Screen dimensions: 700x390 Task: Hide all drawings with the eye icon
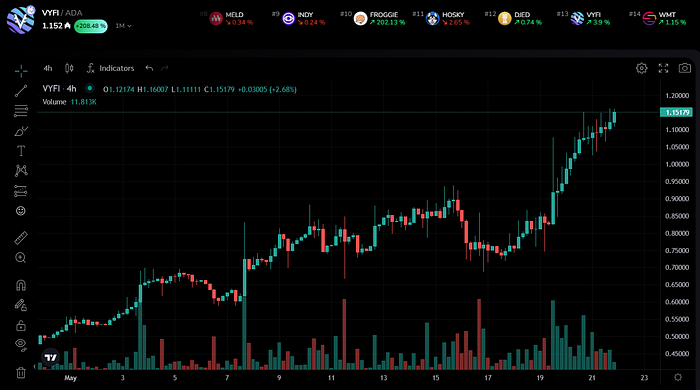coord(21,344)
